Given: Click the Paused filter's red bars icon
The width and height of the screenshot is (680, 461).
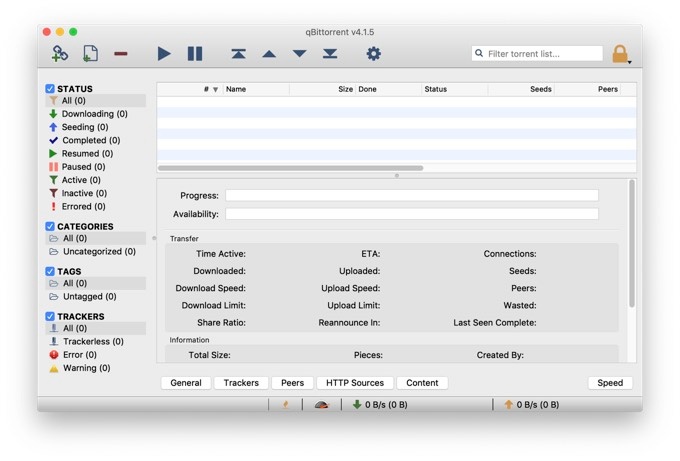Looking at the screenshot, I should click(x=53, y=167).
